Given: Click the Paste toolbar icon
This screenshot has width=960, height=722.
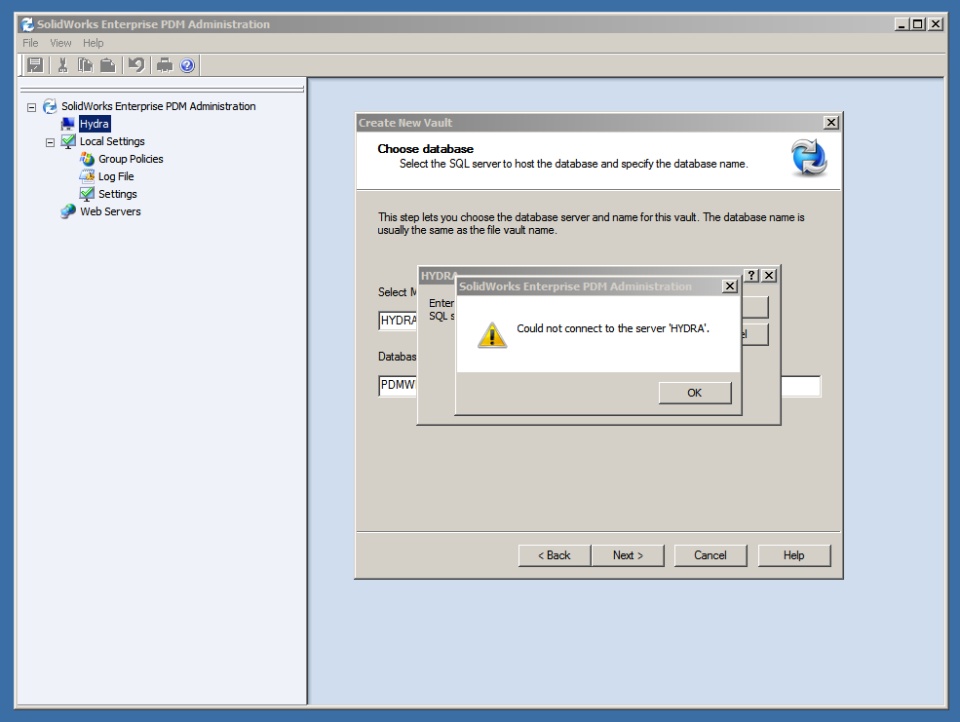Looking at the screenshot, I should (108, 65).
